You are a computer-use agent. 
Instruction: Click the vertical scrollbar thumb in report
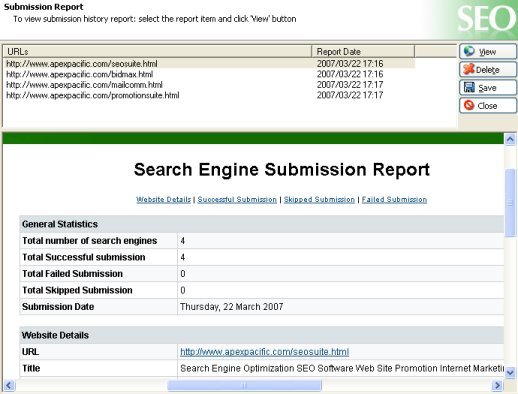click(510, 203)
